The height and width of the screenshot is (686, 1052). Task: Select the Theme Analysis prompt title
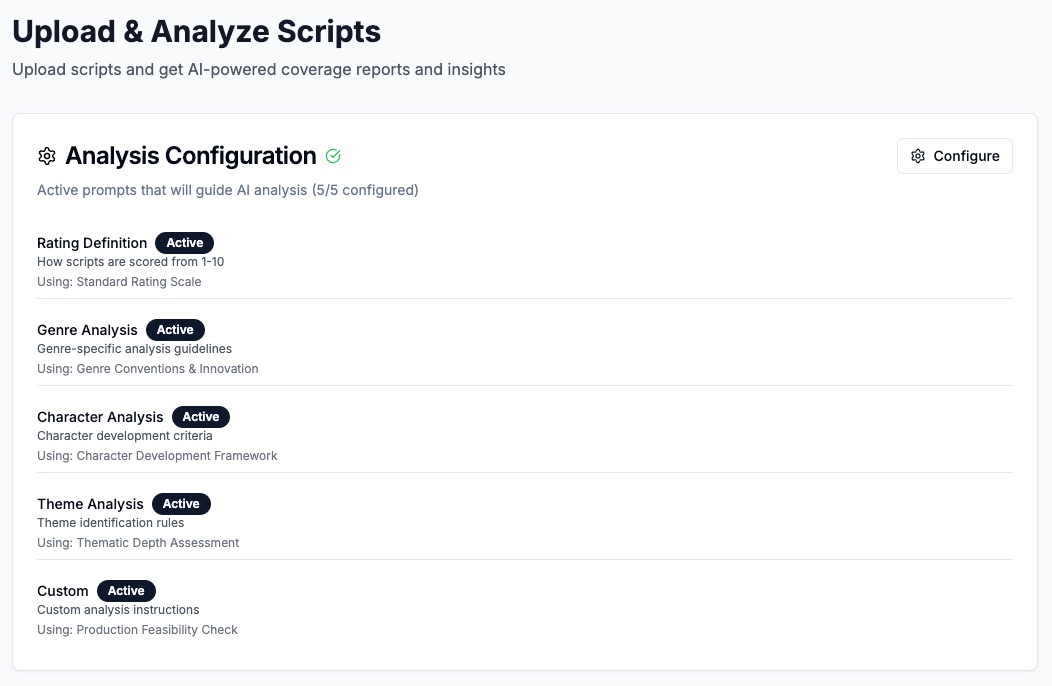click(90, 504)
